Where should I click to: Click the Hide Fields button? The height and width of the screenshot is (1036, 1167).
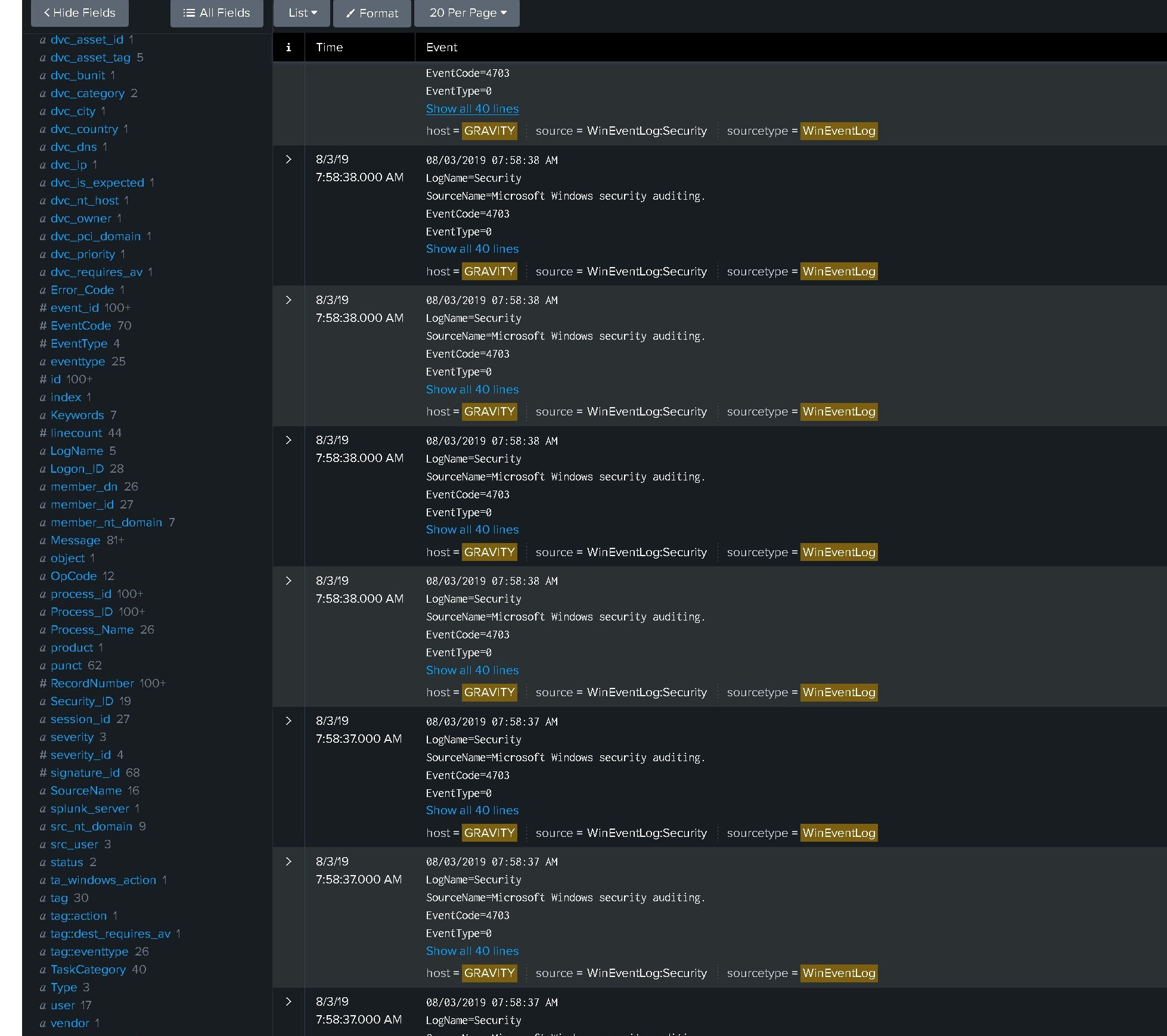click(79, 13)
